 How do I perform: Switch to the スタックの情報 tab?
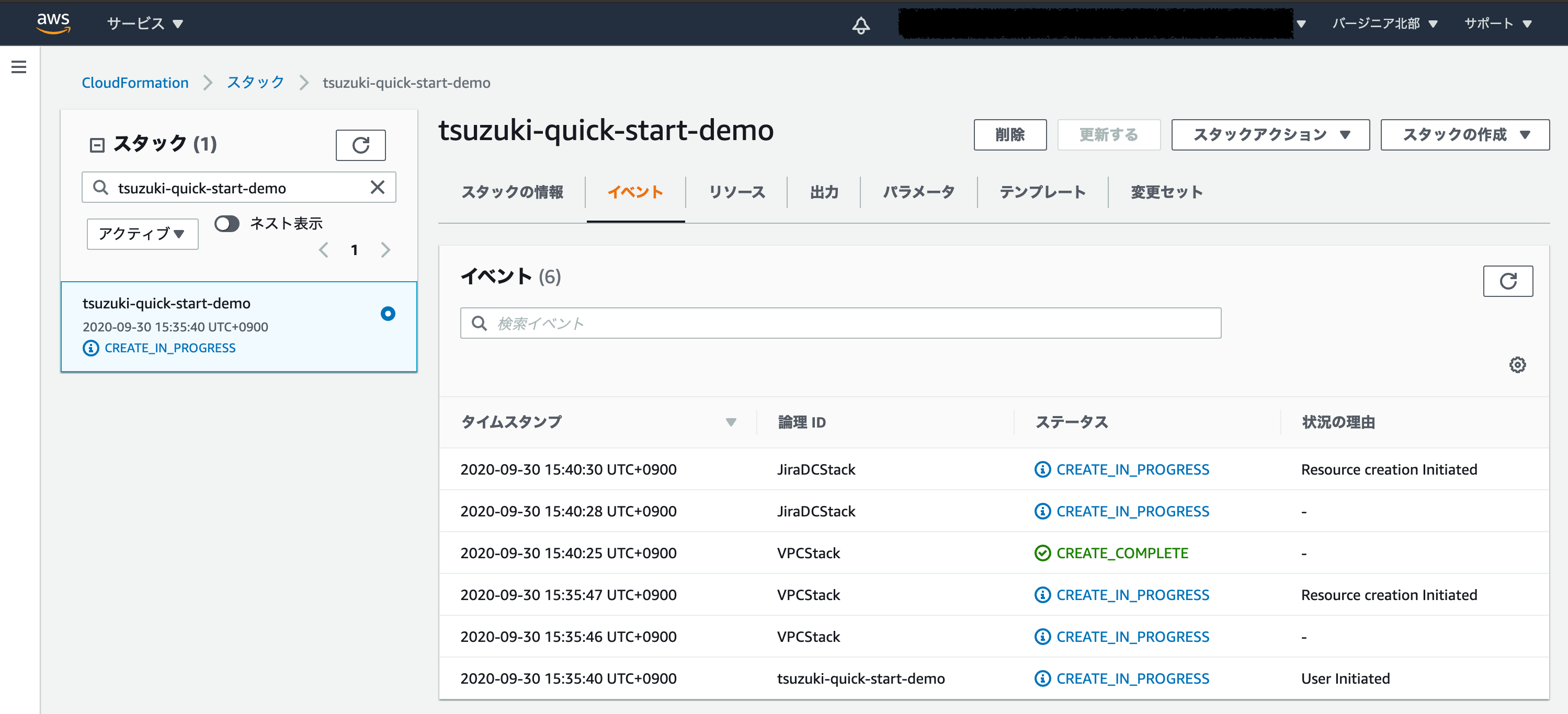[512, 192]
